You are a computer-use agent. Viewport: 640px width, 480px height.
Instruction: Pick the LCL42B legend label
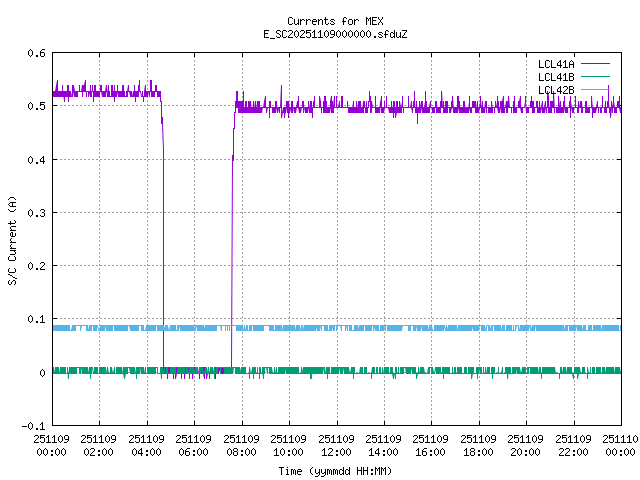(555, 90)
